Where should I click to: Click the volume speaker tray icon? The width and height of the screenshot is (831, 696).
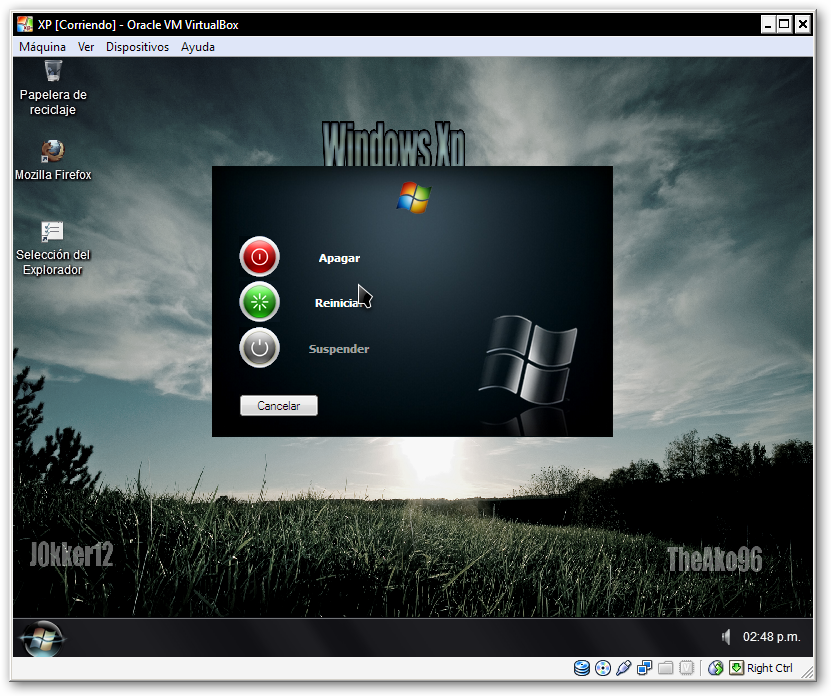tap(726, 637)
